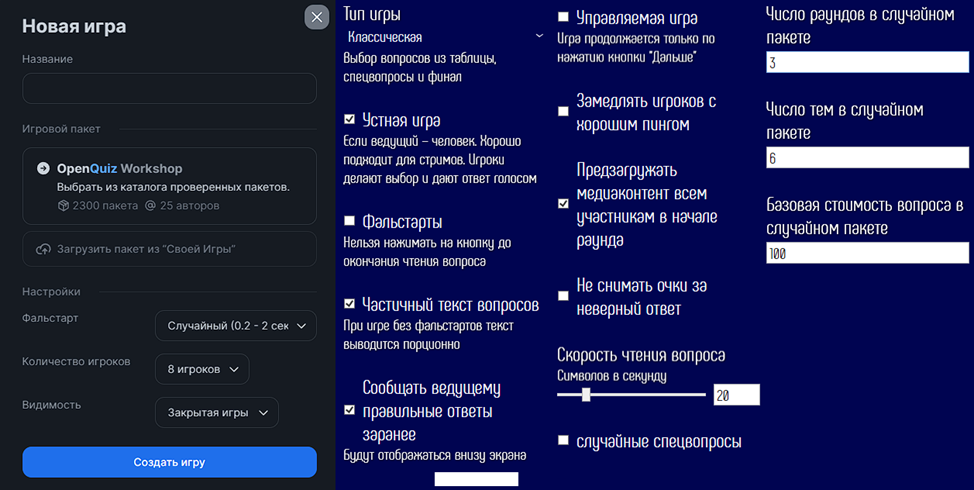Click the Число раундов в случайном пакете field
974x490 pixels.
pyautogui.click(x=867, y=63)
